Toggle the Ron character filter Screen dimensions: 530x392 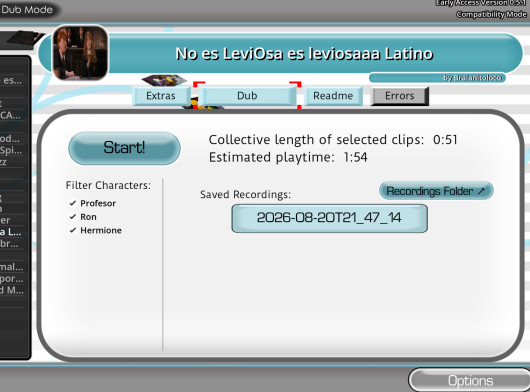pos(83,217)
